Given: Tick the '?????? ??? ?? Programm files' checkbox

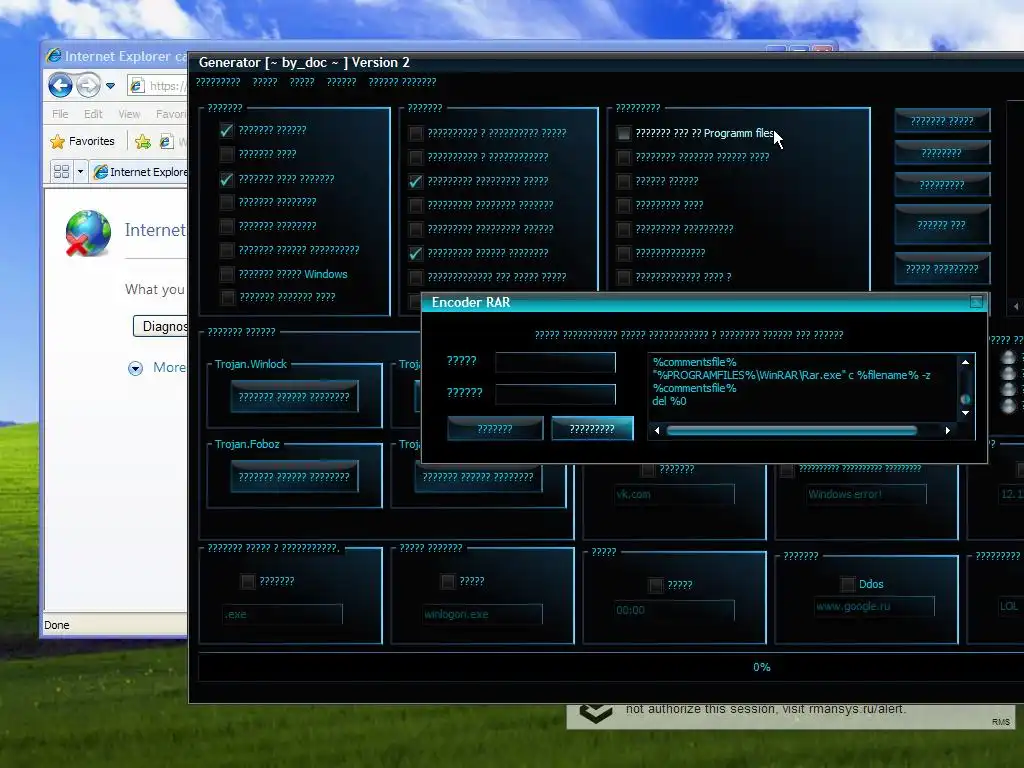Looking at the screenshot, I should [x=624, y=133].
